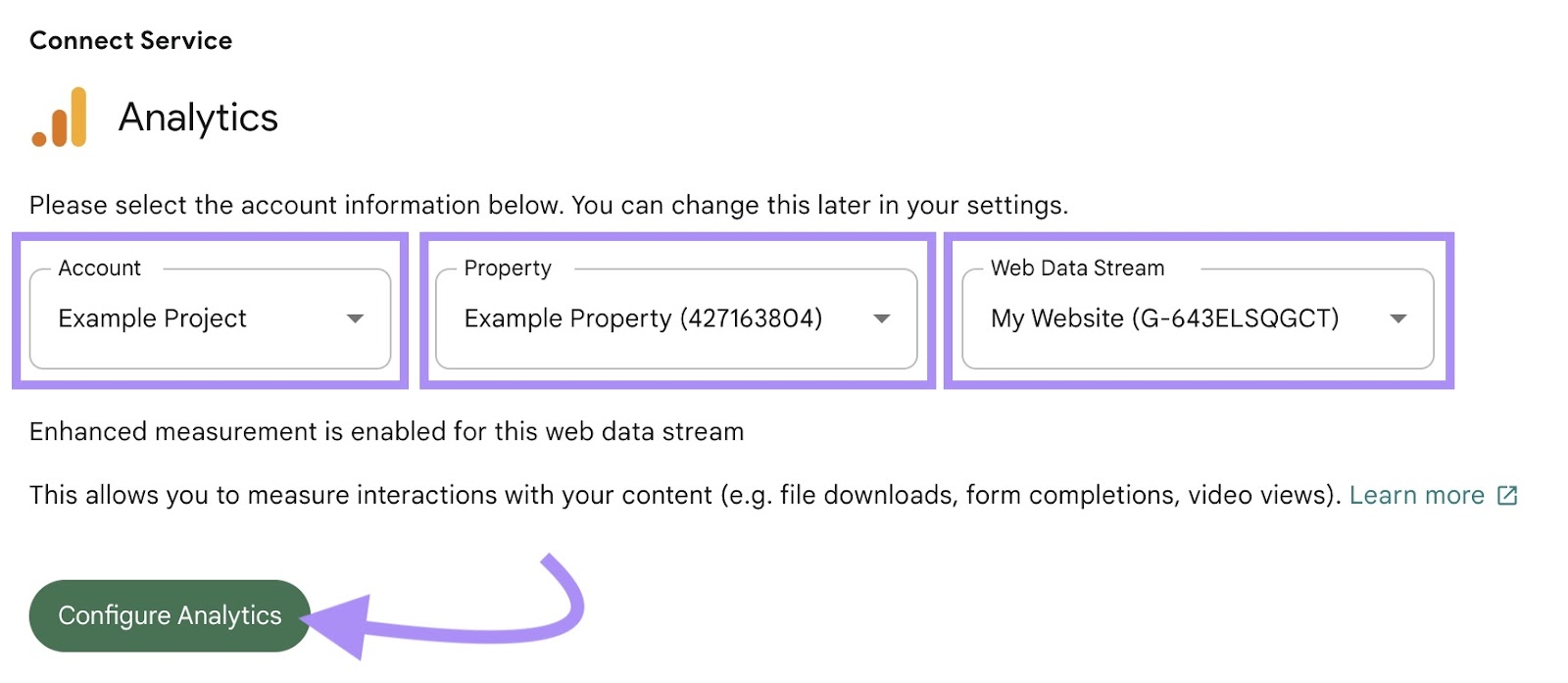1568x683 pixels.
Task: Open the Learn more link
Action: click(x=1418, y=495)
